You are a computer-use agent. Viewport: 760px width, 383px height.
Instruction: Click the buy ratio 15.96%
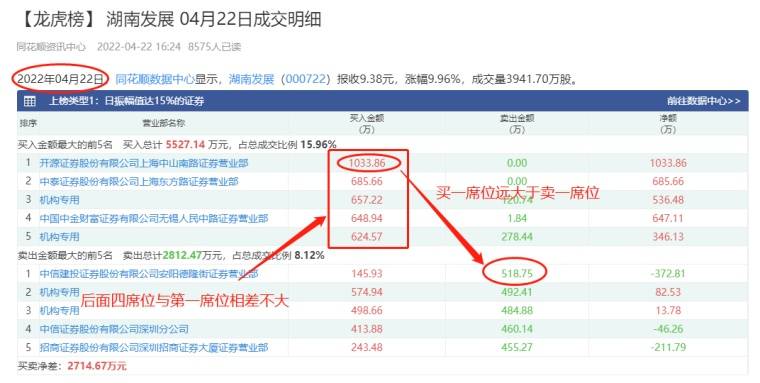click(318, 144)
